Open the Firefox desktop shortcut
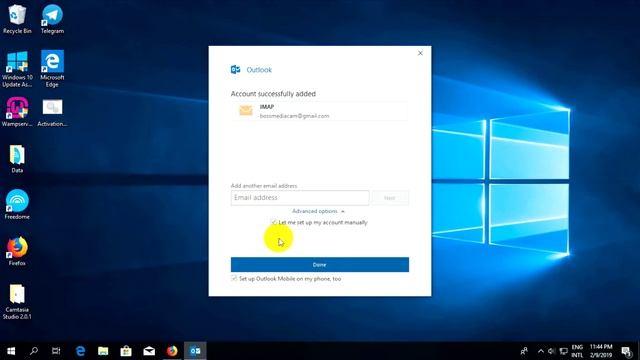 click(x=17, y=251)
